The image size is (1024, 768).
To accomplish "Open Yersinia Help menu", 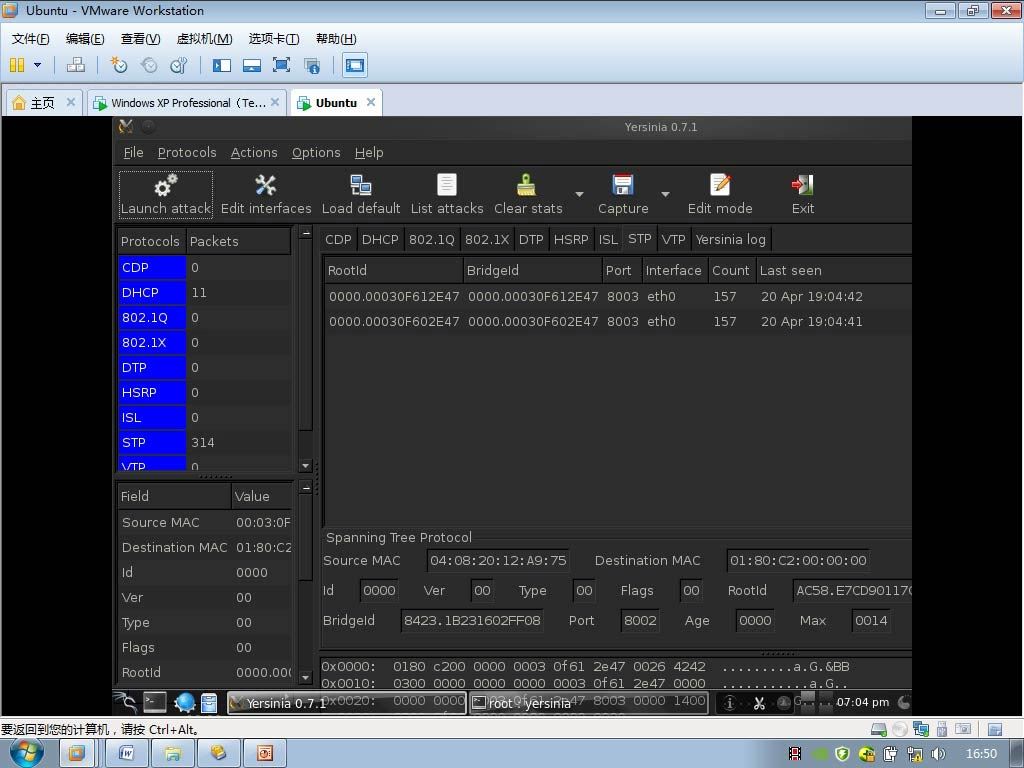I will tap(369, 152).
